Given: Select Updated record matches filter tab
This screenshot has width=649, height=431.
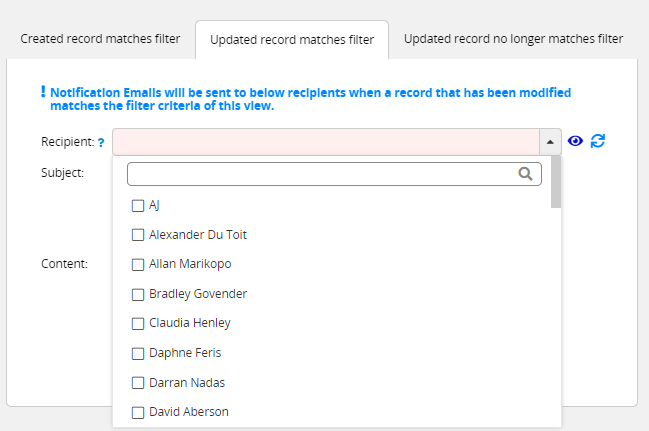Looking at the screenshot, I should [x=292, y=40].
